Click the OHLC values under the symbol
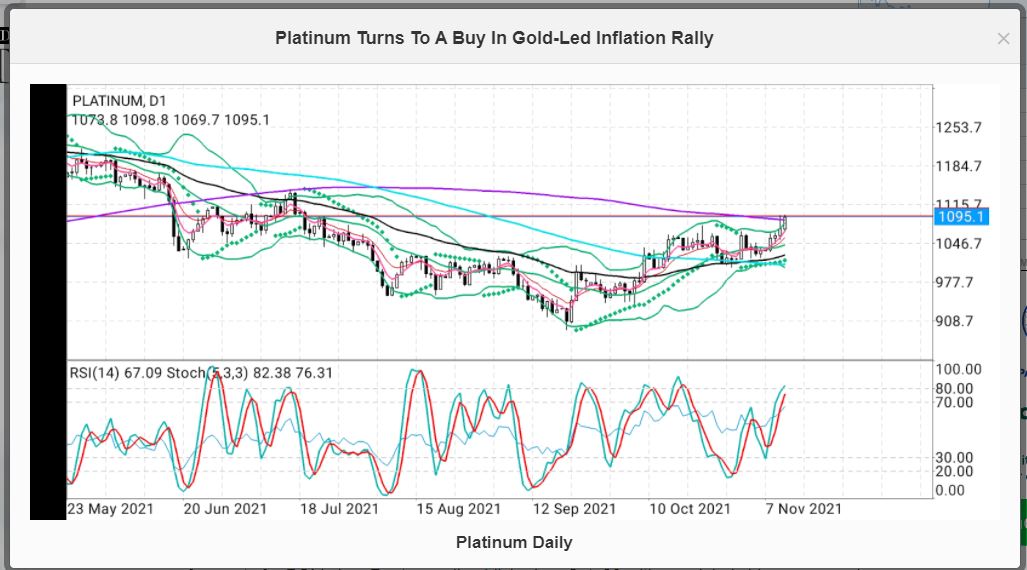Image resolution: width=1027 pixels, height=570 pixels. point(170,120)
